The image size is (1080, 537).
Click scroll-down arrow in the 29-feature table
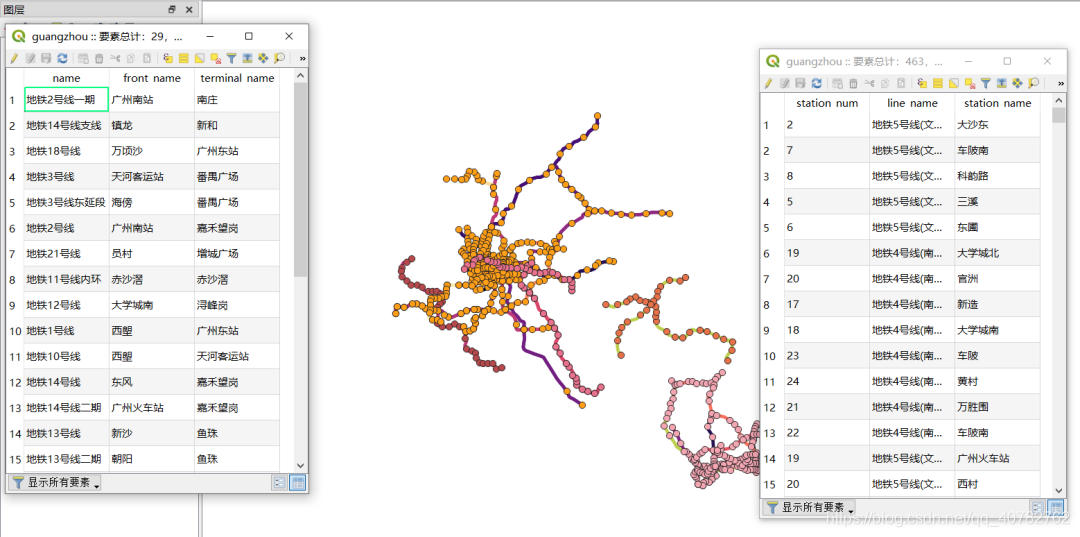coord(300,465)
